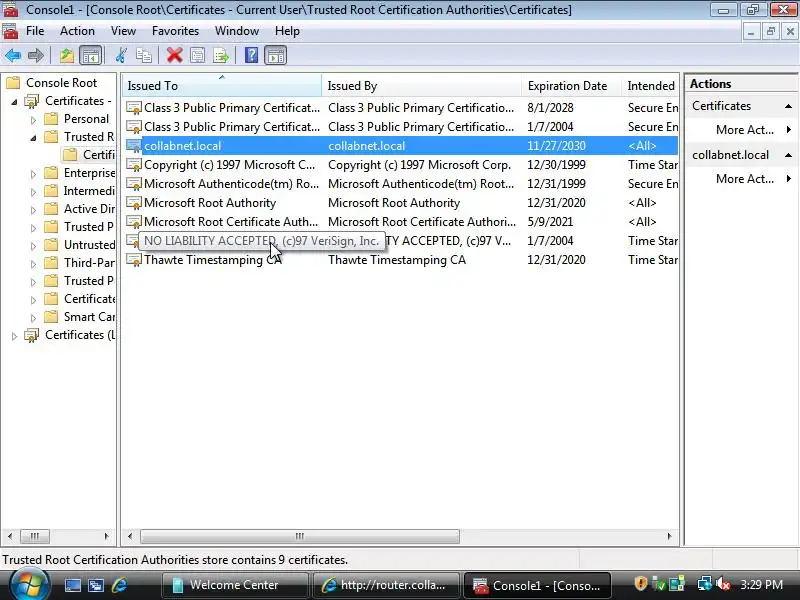Select Thawte Timestamping CA certificate row
This screenshot has width=800, height=600.
click(401, 260)
